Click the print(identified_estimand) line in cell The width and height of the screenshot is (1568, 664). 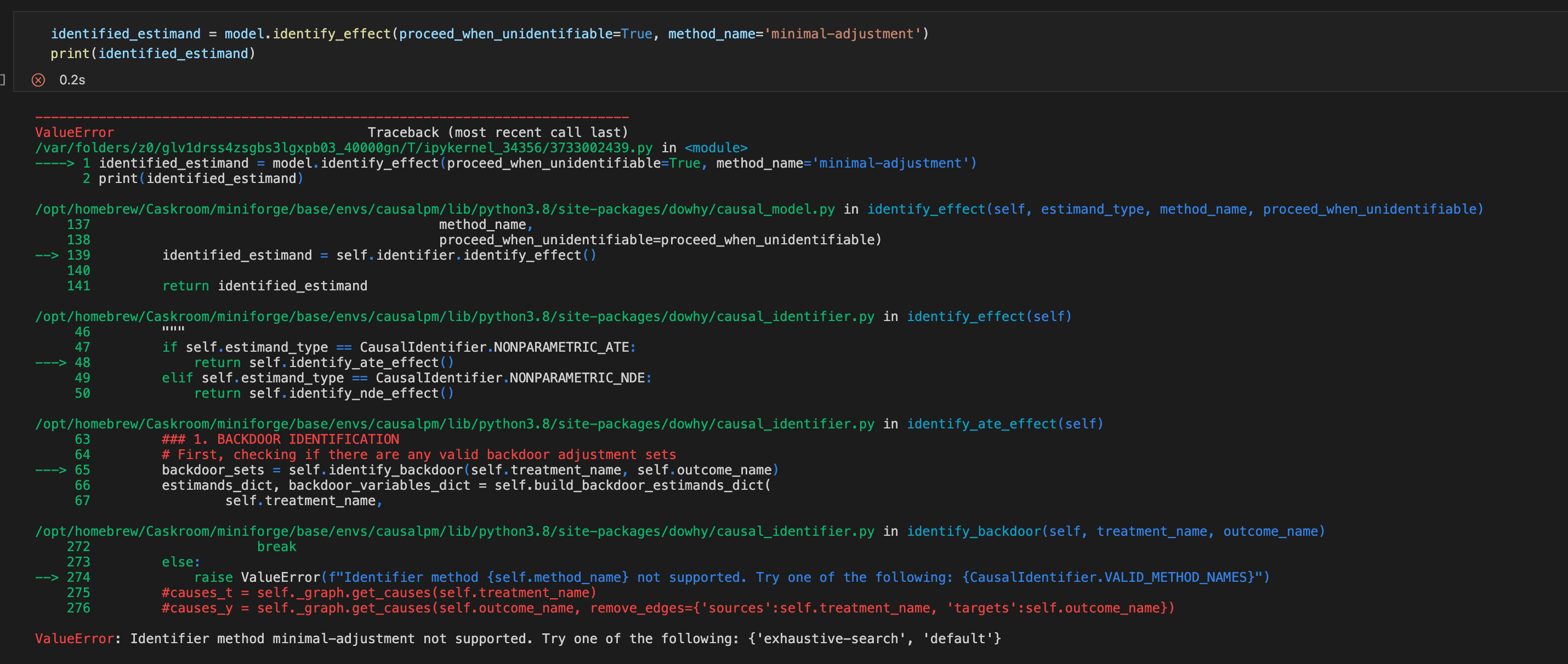click(x=153, y=54)
